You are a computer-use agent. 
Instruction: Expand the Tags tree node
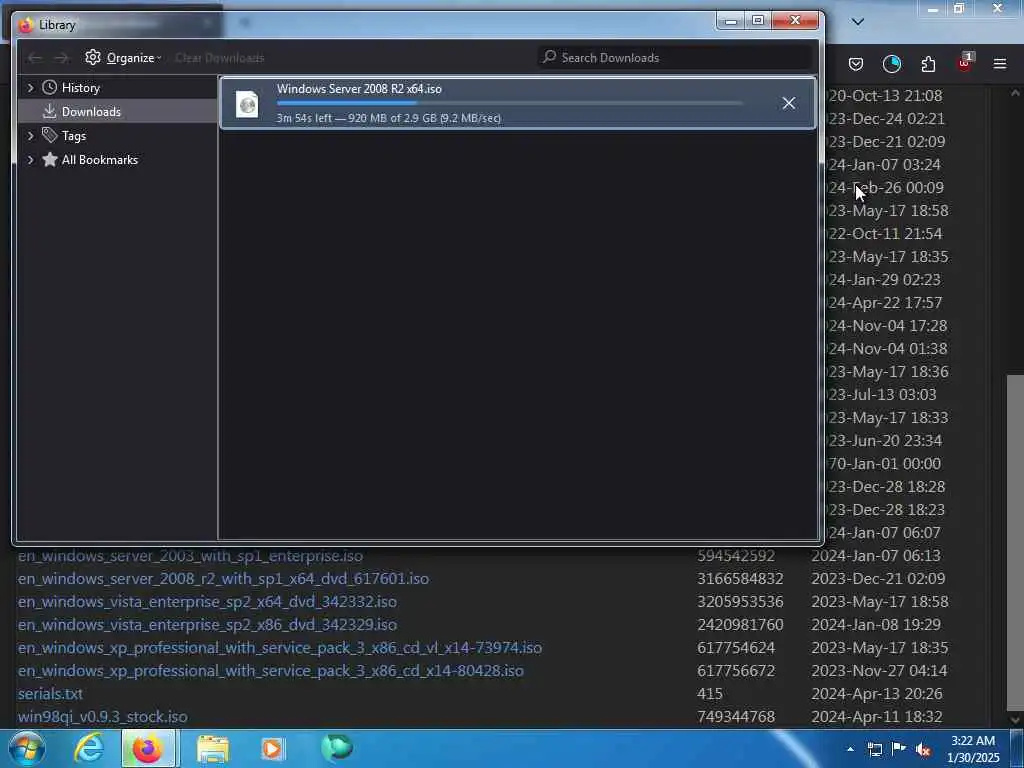click(30, 136)
